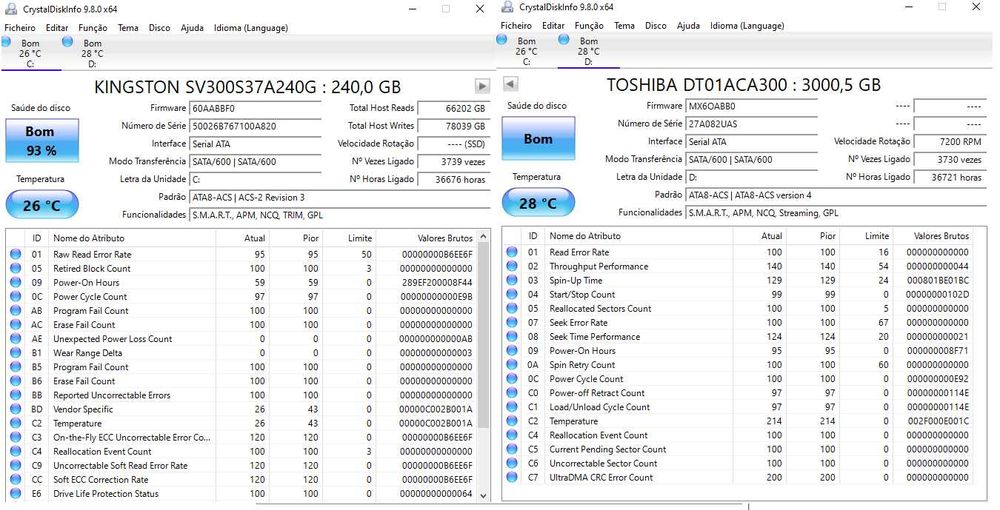Click status icon for Reported Uncorrectable Errors

[x=15, y=395]
